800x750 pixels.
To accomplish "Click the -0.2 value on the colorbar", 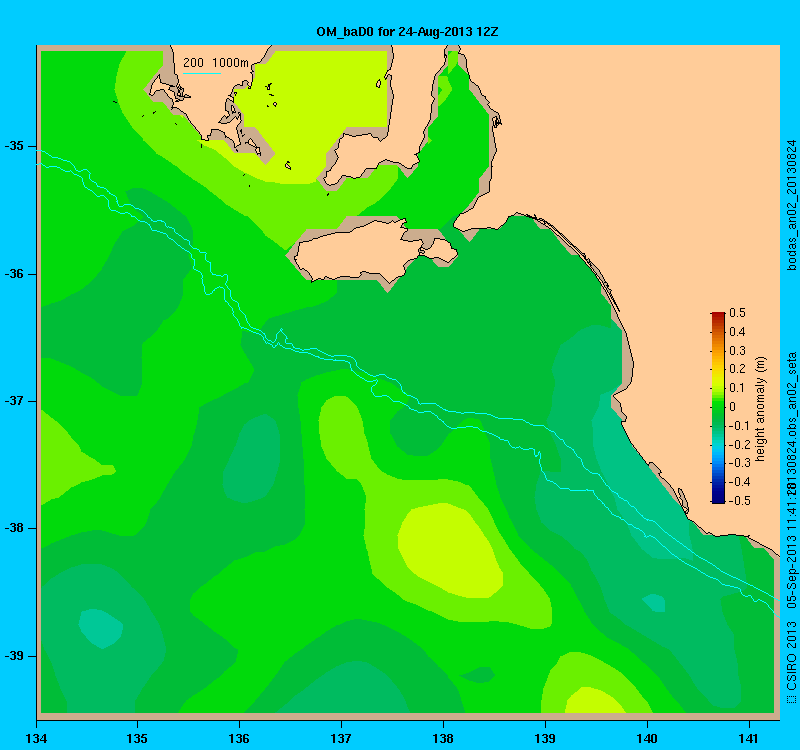I will 738,444.
